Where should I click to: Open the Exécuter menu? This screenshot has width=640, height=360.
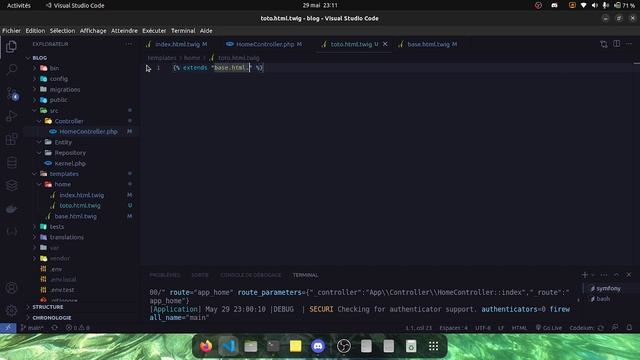pos(154,31)
